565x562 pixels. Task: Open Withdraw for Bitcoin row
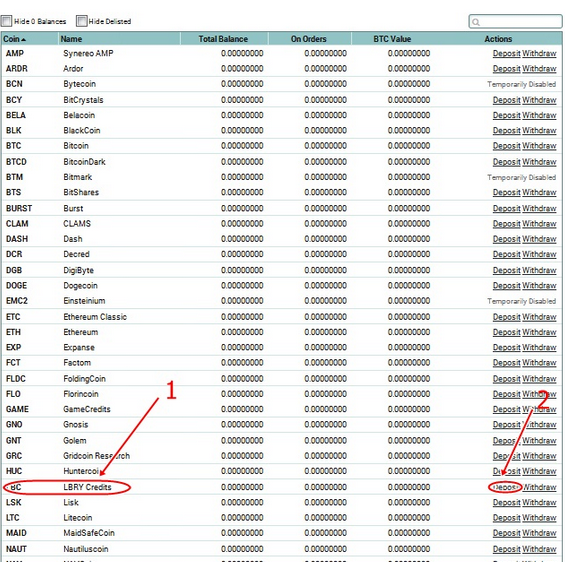click(x=539, y=146)
